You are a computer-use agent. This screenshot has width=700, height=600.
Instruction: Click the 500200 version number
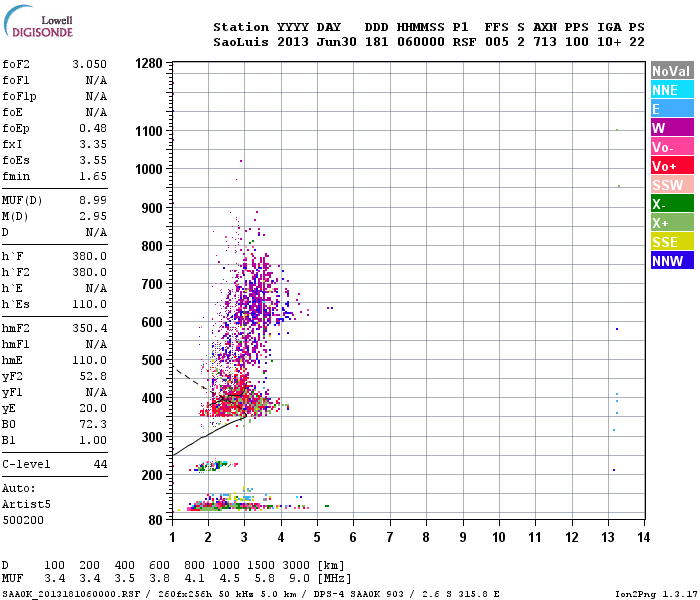click(x=23, y=520)
